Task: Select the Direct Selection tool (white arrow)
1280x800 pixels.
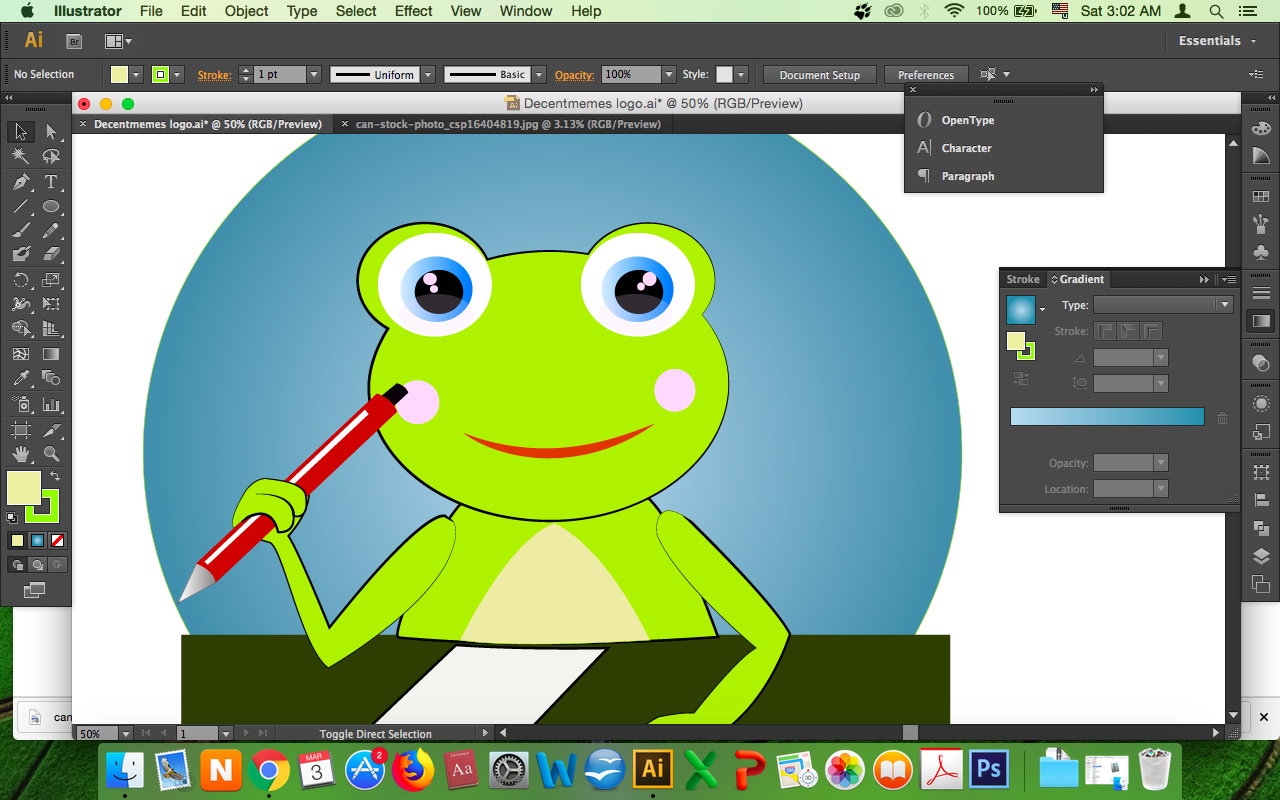Action: (x=51, y=132)
